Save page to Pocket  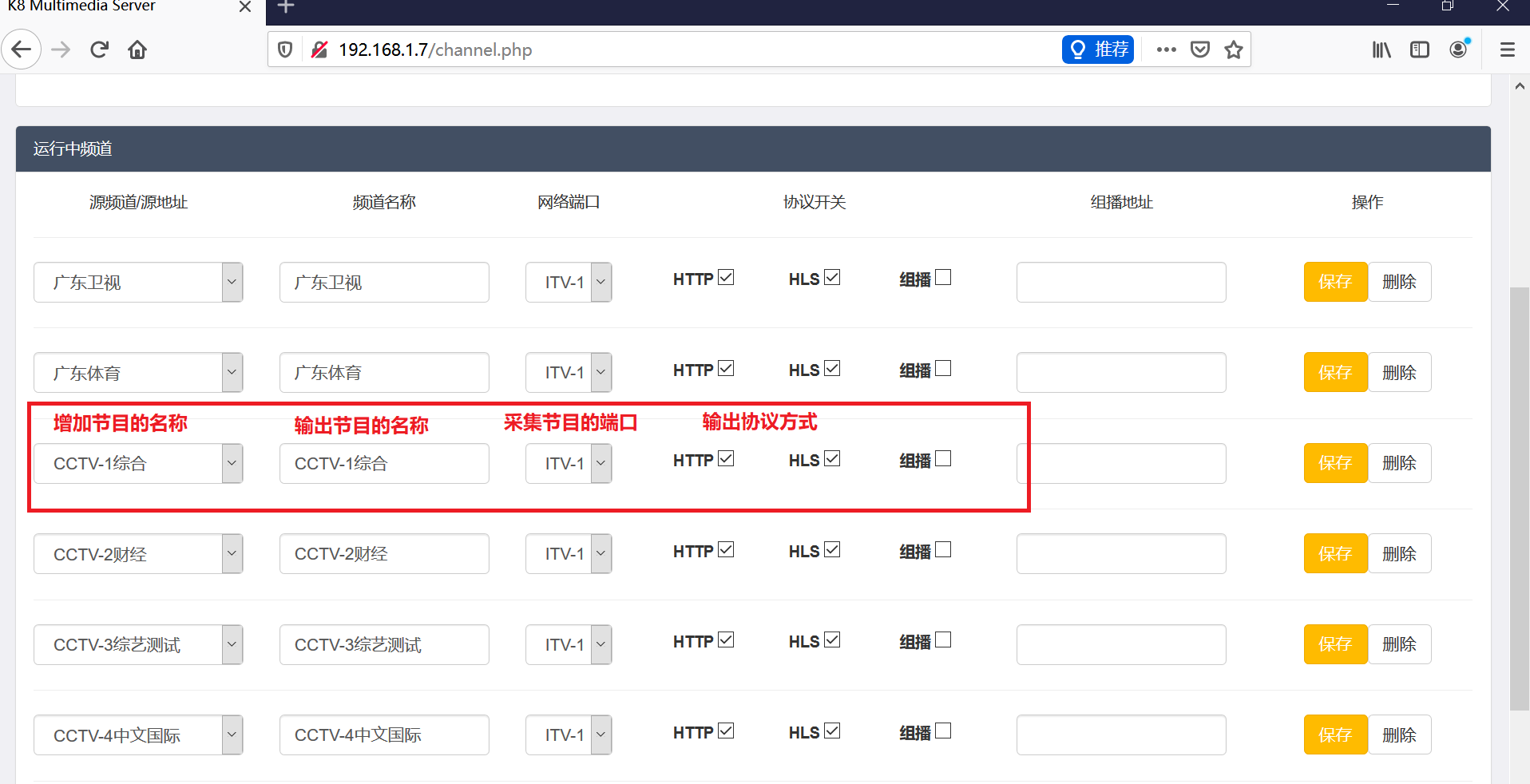point(1200,49)
